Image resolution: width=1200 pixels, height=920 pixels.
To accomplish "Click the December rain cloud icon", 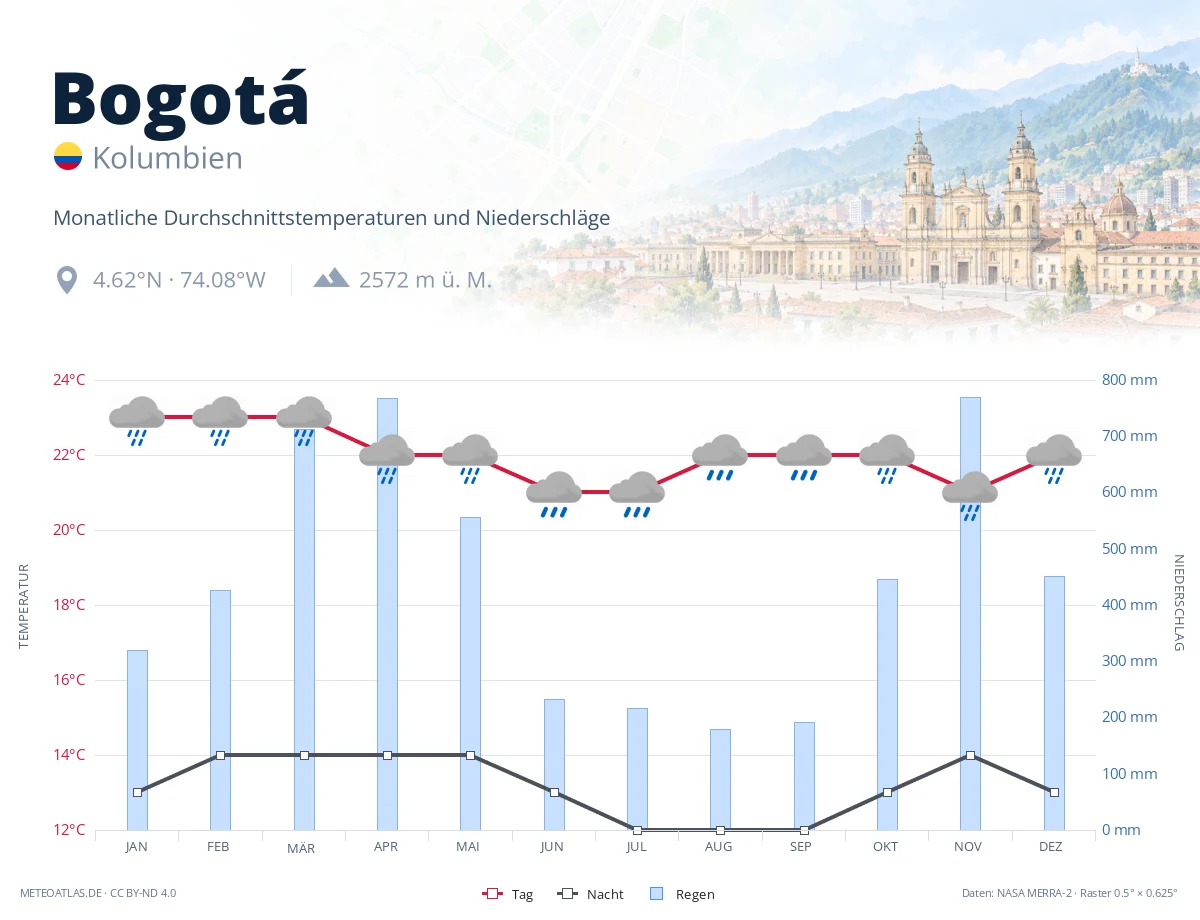I will tap(1054, 459).
